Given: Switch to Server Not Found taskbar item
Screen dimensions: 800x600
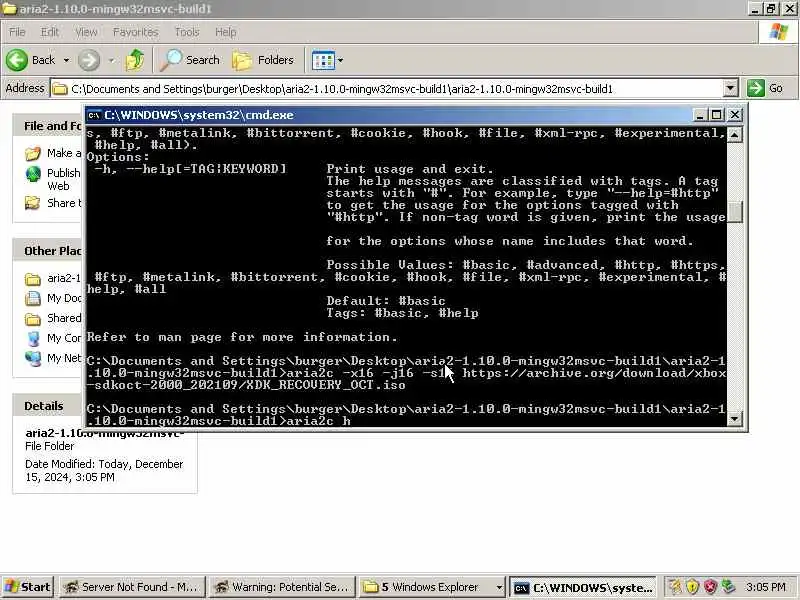Looking at the screenshot, I should coord(132,587).
